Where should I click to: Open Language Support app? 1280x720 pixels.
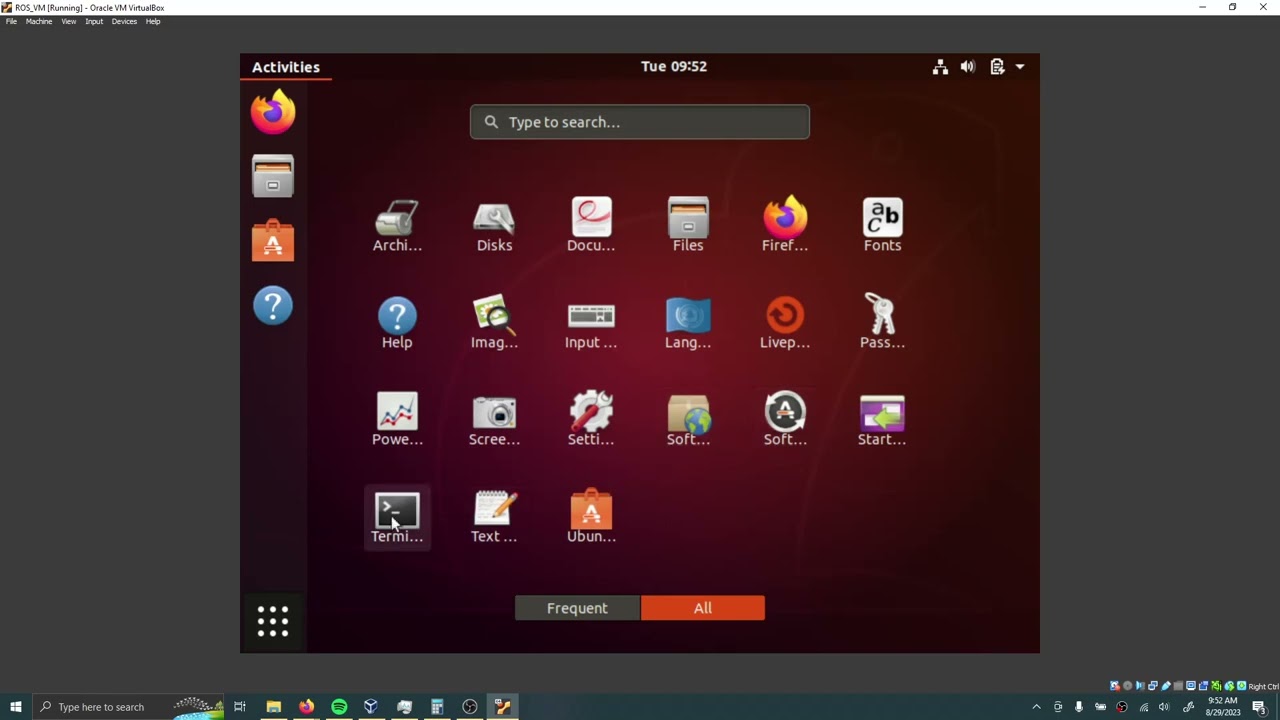point(688,324)
